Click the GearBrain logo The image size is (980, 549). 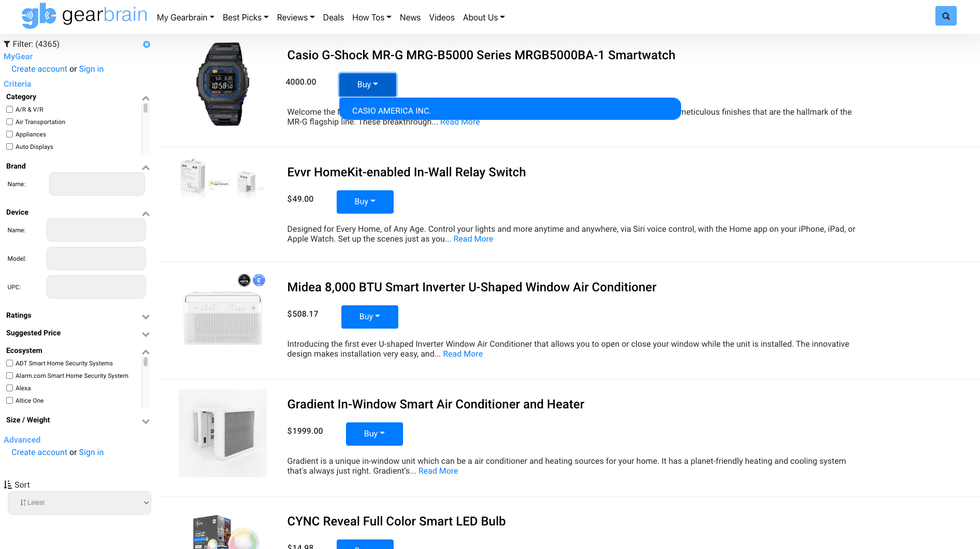click(x=82, y=16)
